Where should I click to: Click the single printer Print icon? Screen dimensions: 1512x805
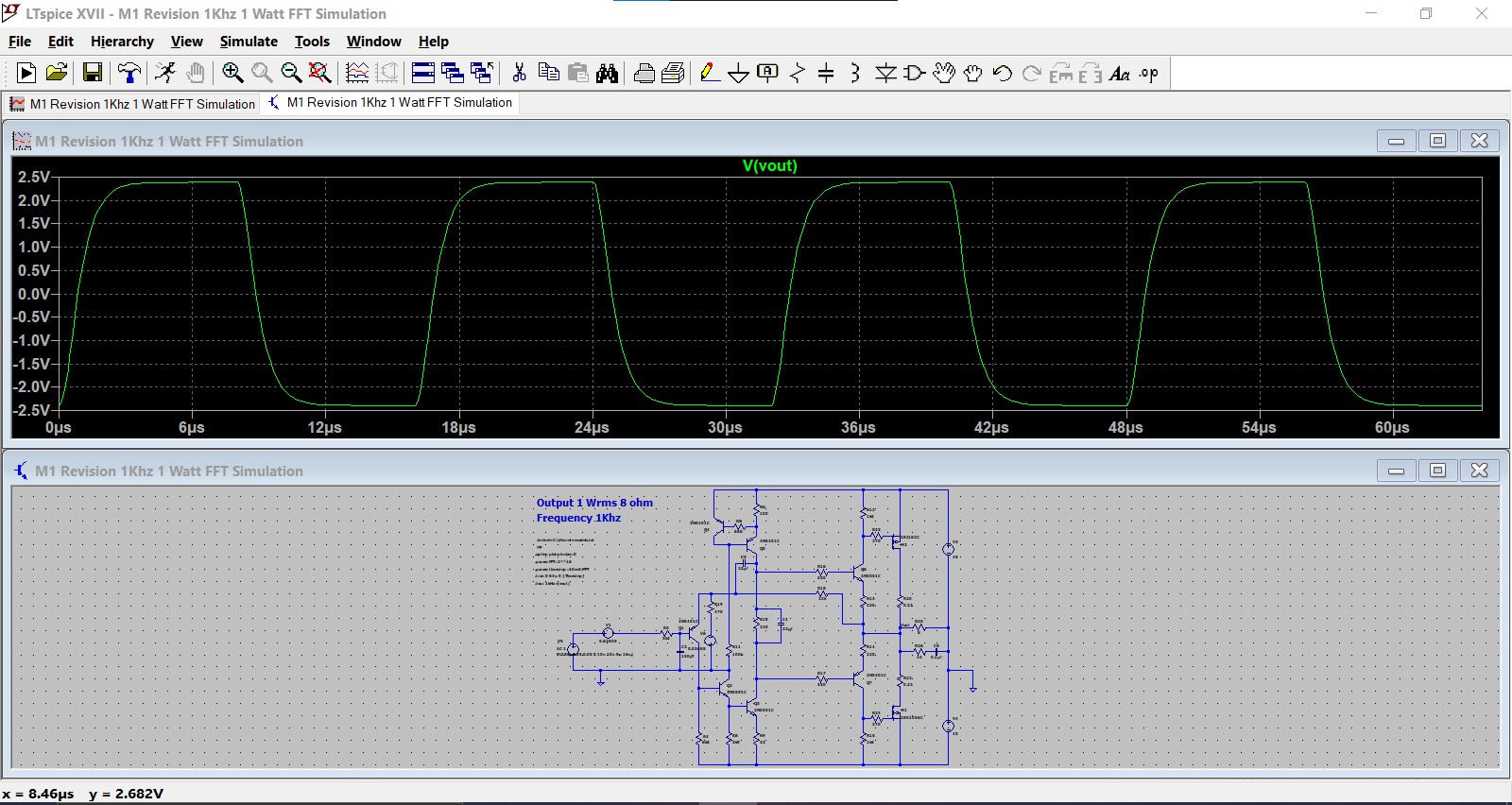(644, 73)
